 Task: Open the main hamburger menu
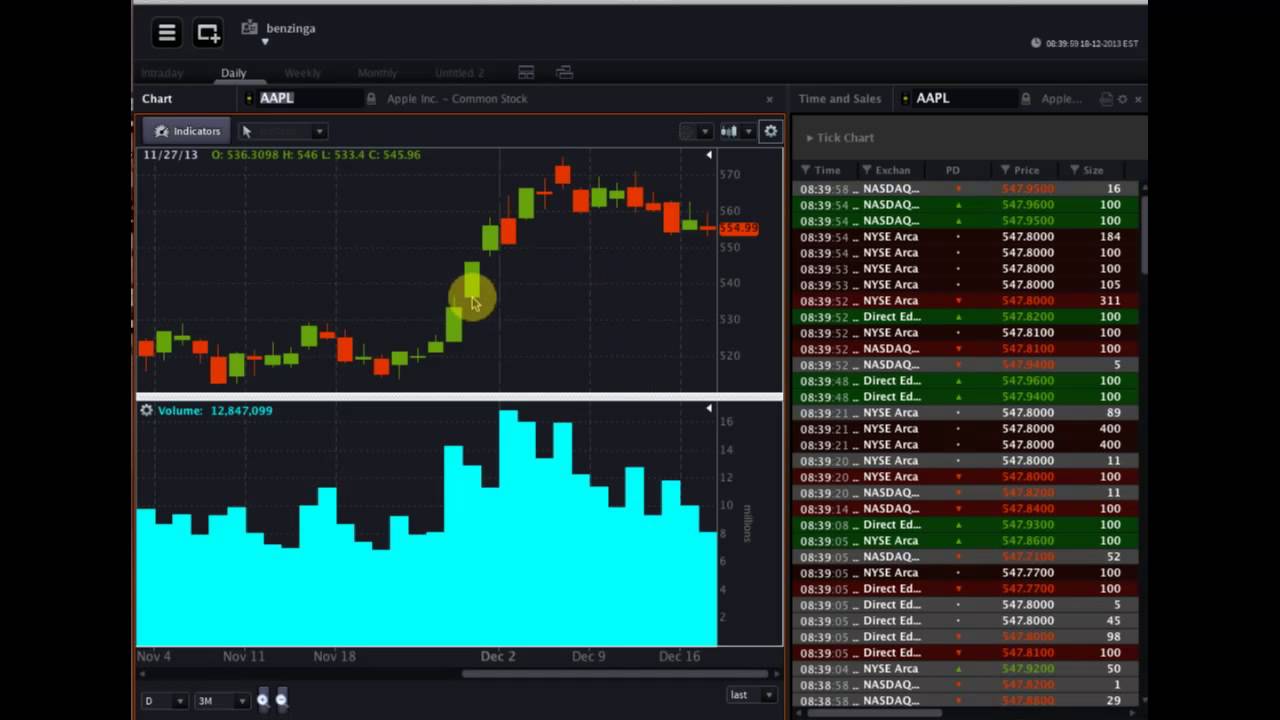[x=167, y=33]
